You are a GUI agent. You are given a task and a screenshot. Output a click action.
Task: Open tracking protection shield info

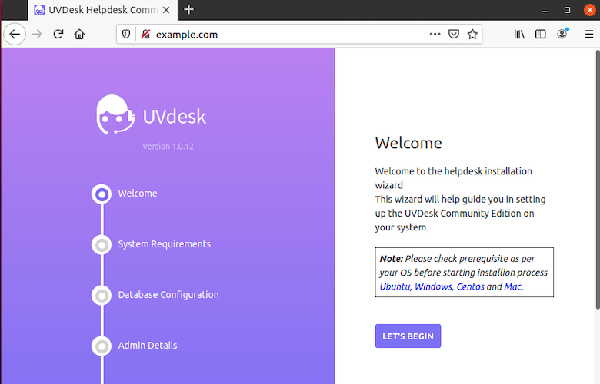[x=126, y=34]
